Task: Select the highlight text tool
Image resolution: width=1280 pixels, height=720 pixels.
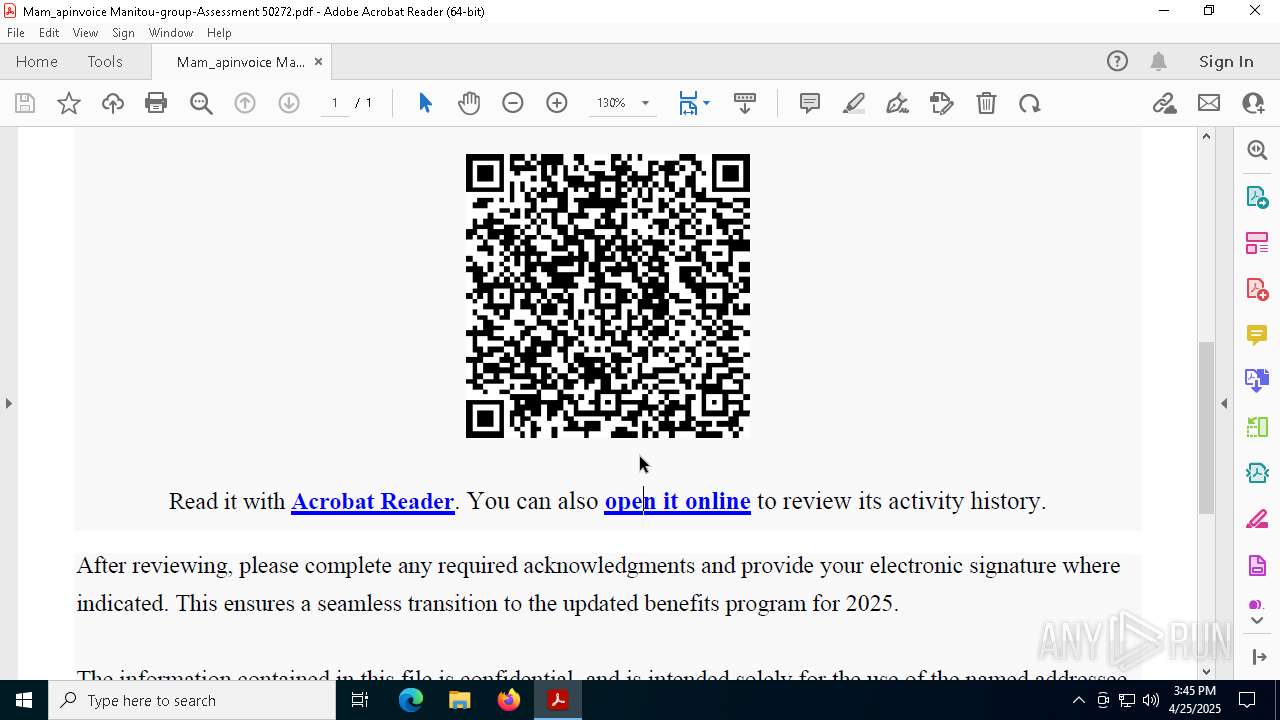Action: point(854,103)
